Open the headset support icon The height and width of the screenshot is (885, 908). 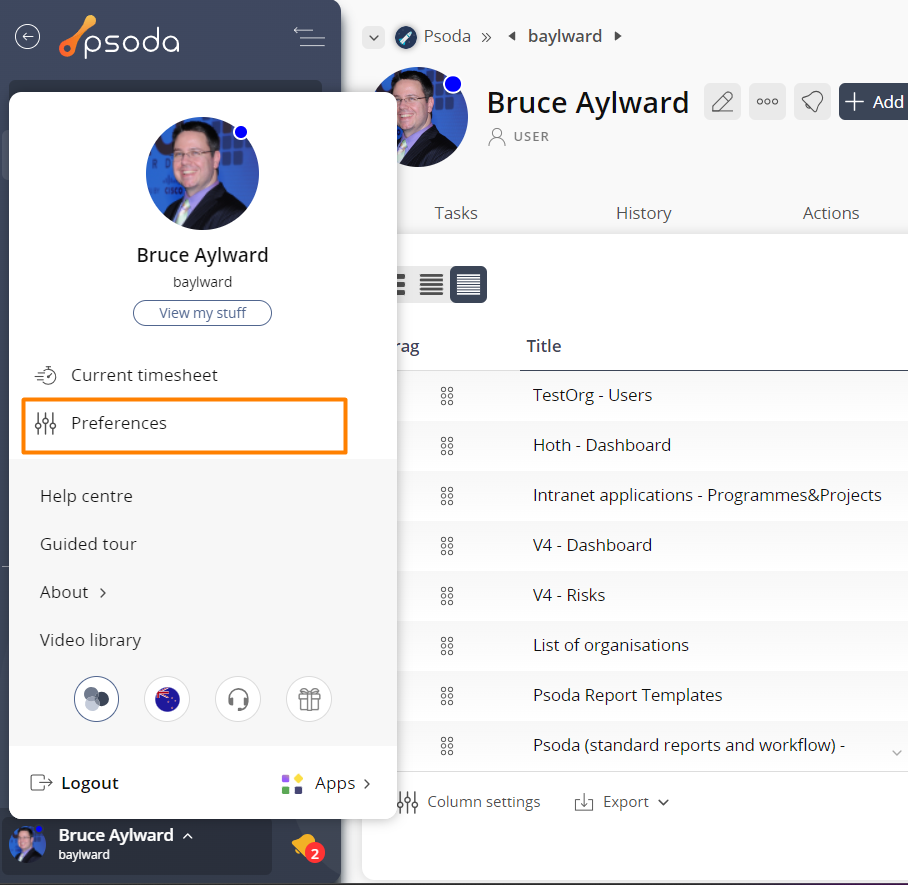pyautogui.click(x=238, y=699)
